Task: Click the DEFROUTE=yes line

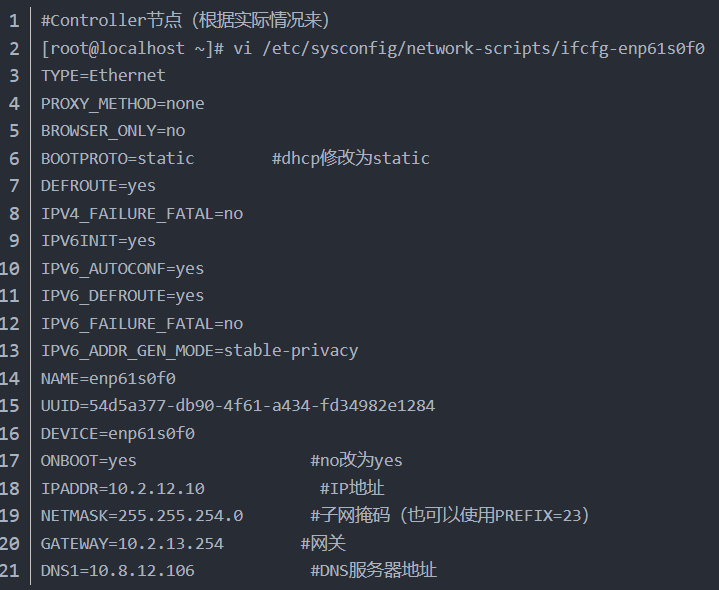Action: [x=98, y=186]
